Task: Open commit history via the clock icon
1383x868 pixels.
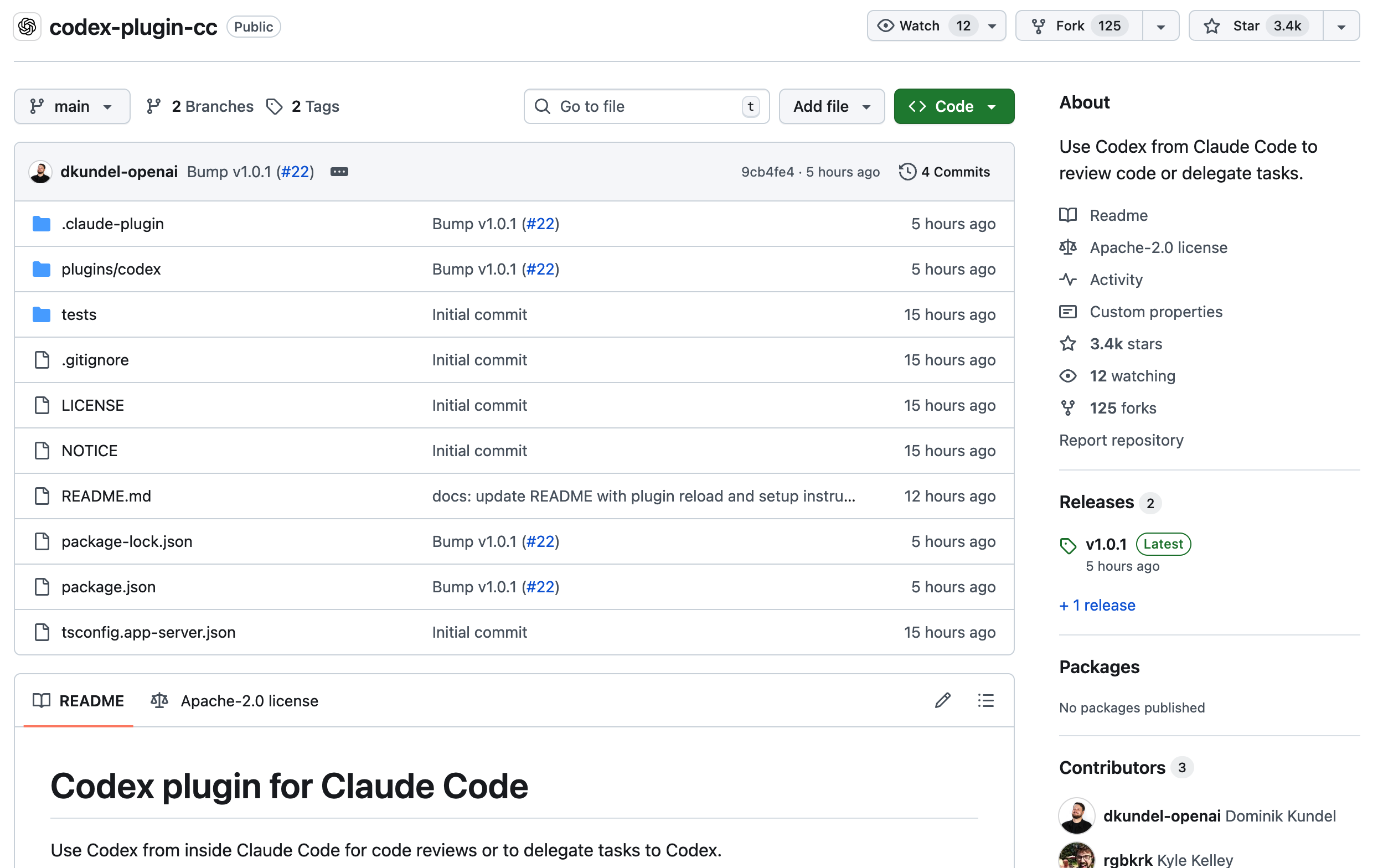Action: (907, 172)
